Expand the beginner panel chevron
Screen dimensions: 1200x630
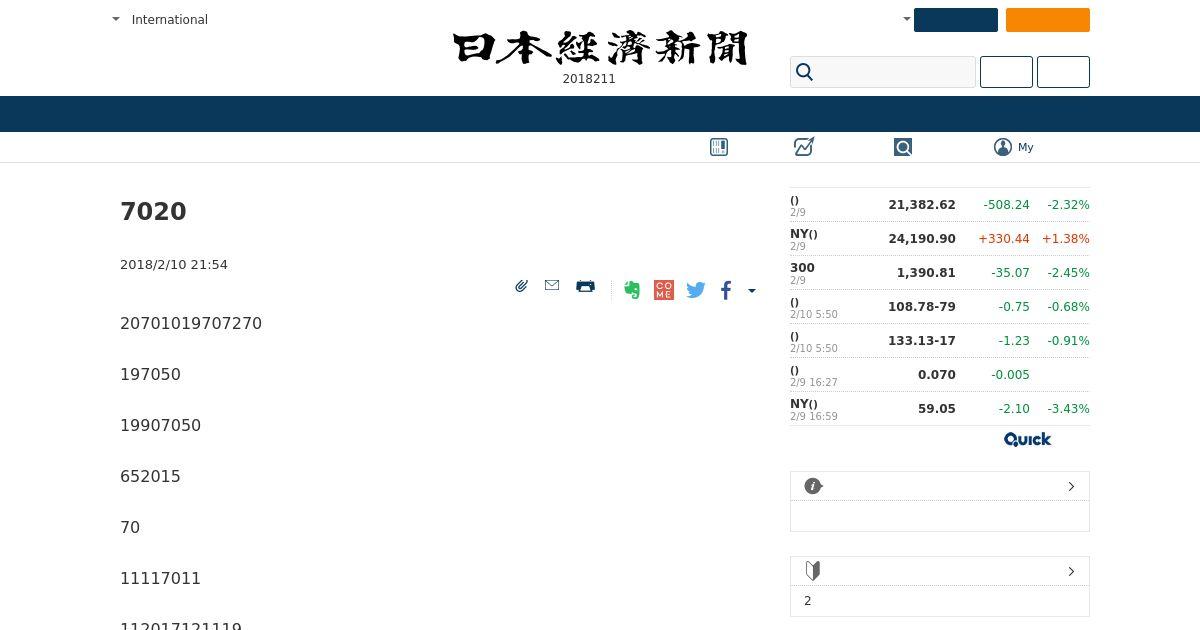click(x=1071, y=571)
